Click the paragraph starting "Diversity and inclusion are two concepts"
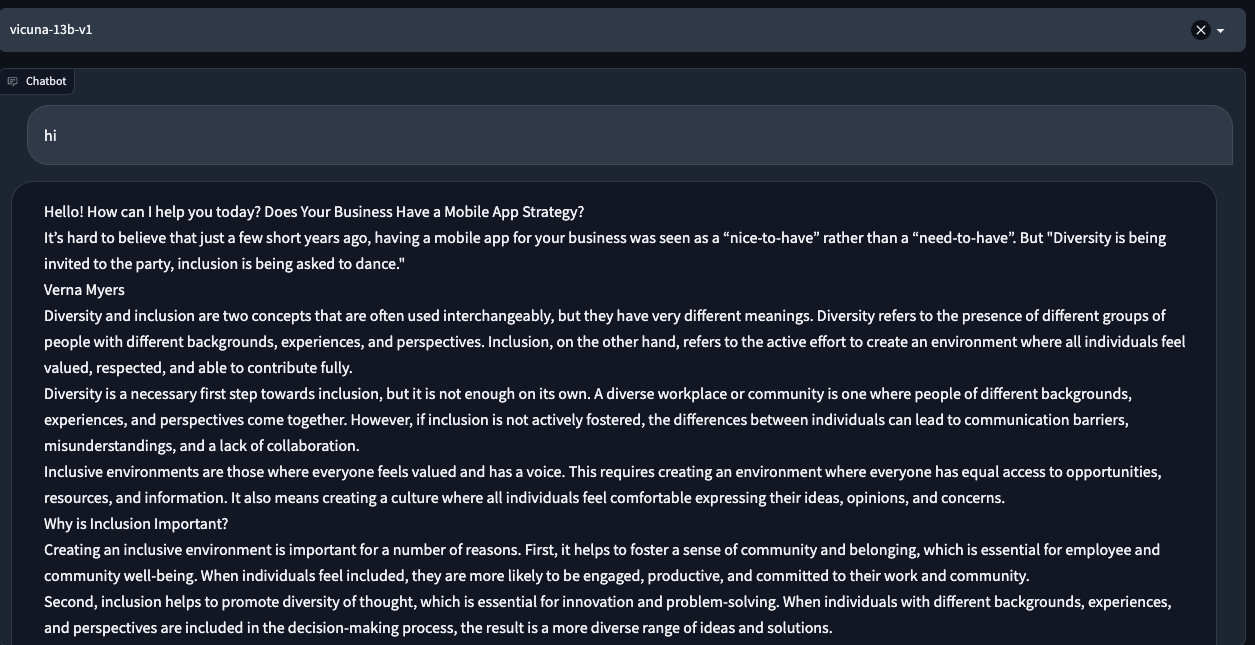 [x=600, y=316]
